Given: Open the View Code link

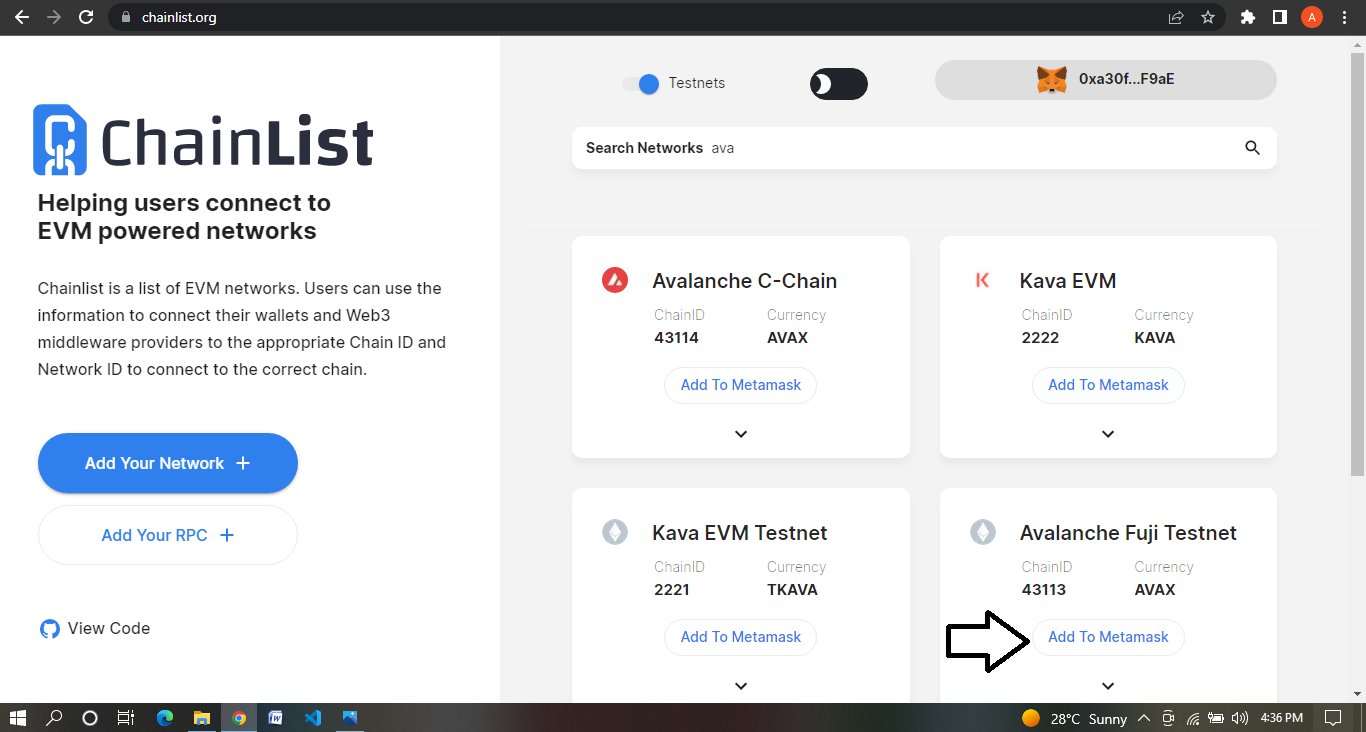Looking at the screenshot, I should tap(109, 628).
